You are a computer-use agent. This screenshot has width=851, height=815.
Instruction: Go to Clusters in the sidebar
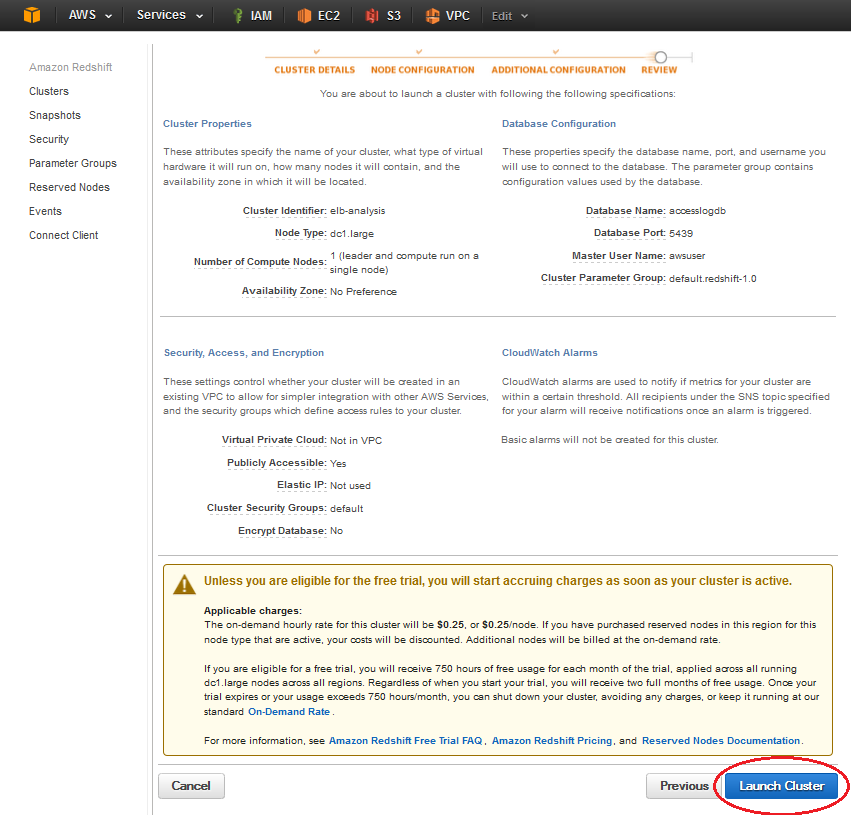(49, 91)
